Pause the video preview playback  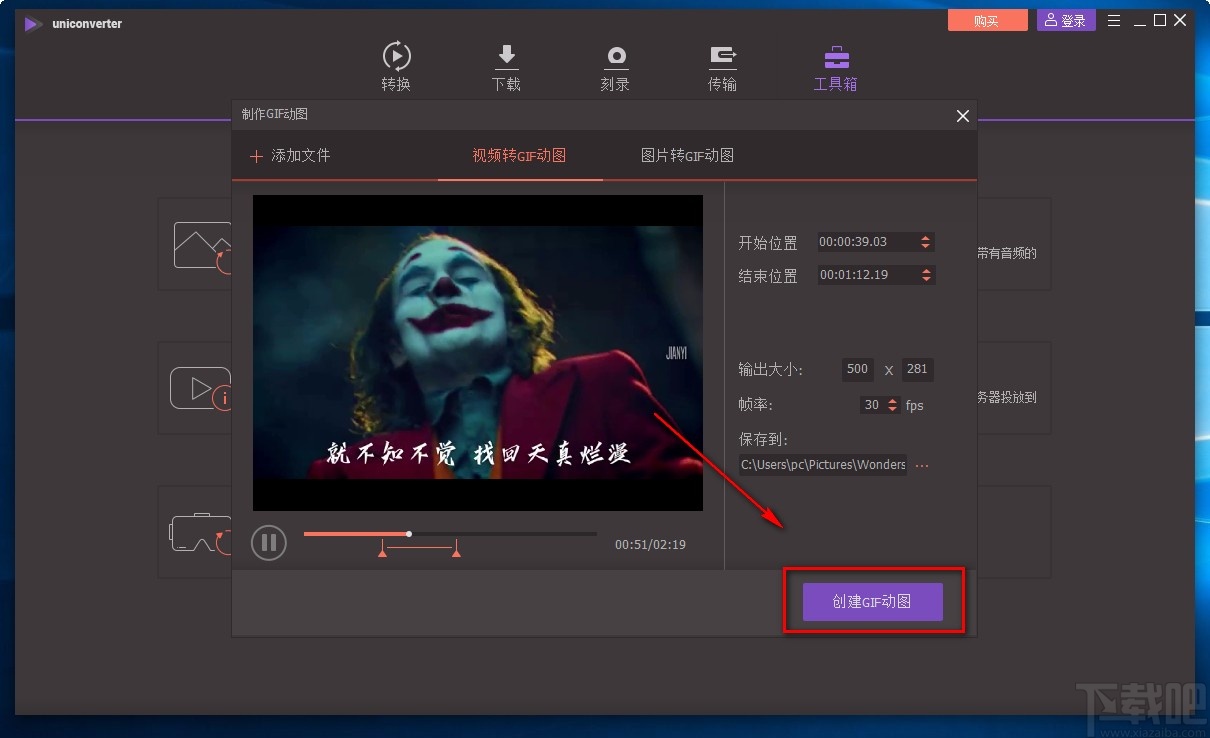click(268, 542)
